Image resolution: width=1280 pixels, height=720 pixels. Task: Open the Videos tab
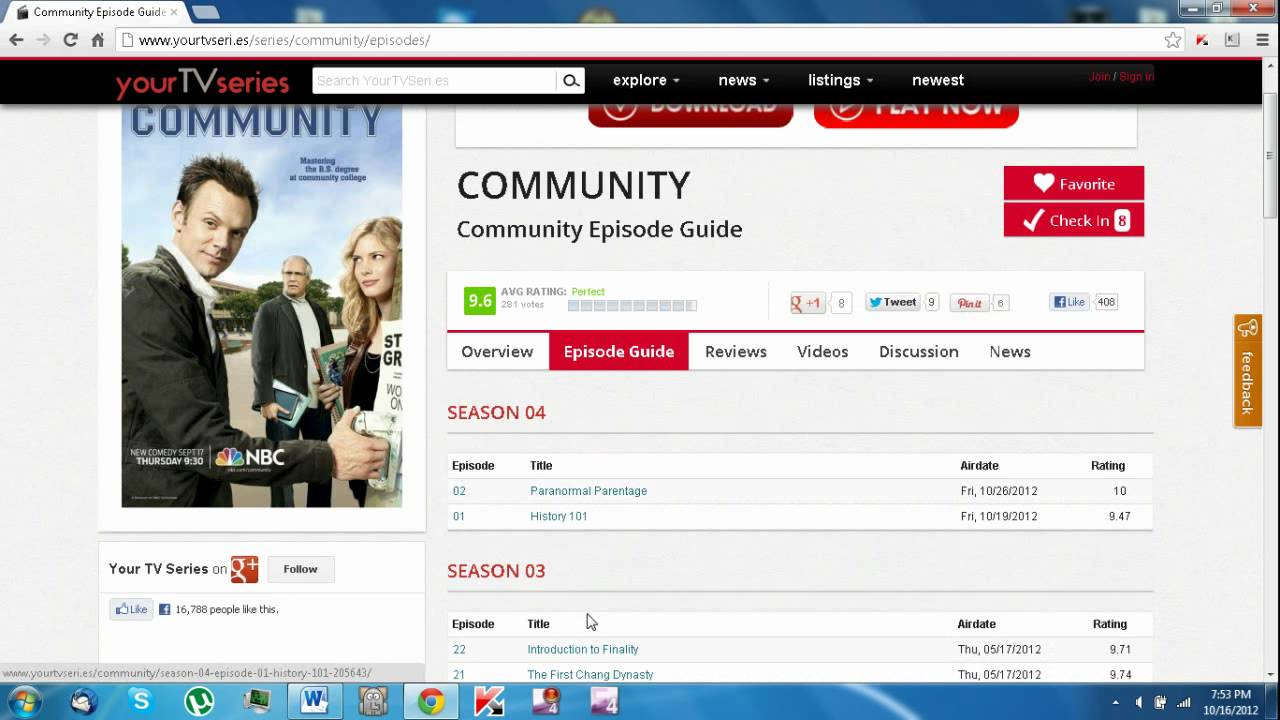[822, 351]
